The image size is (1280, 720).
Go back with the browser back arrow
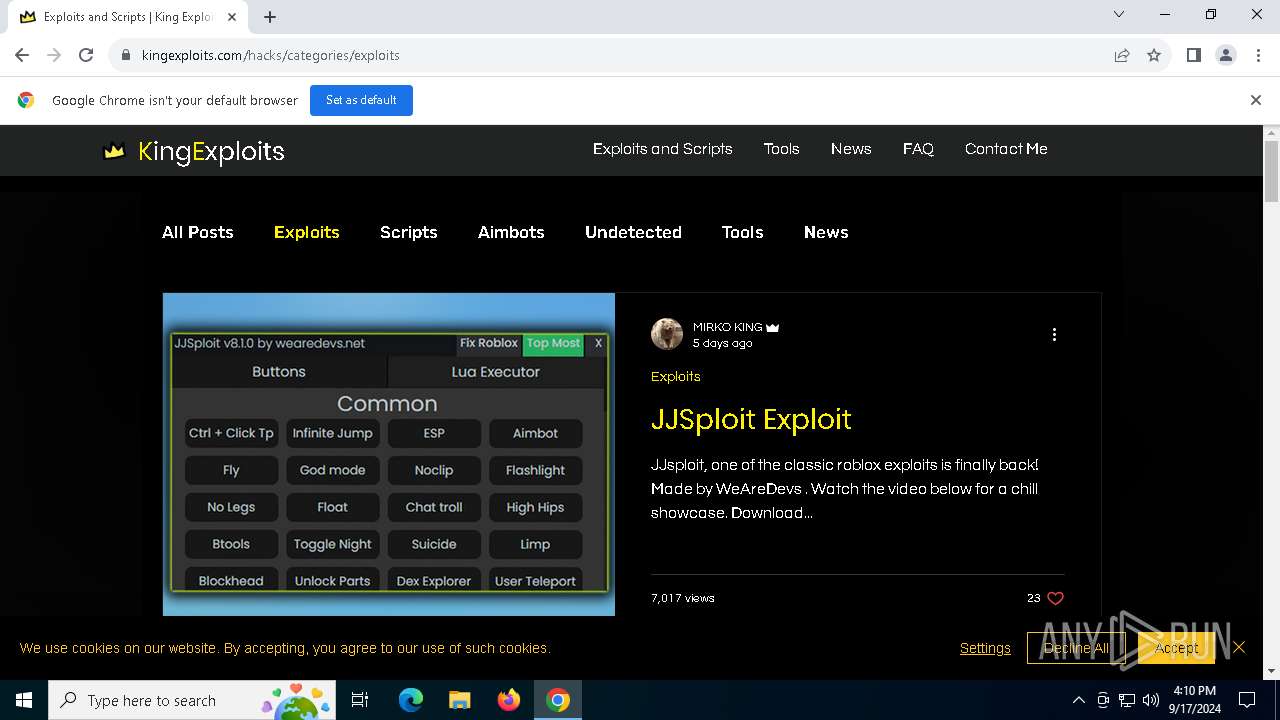pyautogui.click(x=22, y=55)
